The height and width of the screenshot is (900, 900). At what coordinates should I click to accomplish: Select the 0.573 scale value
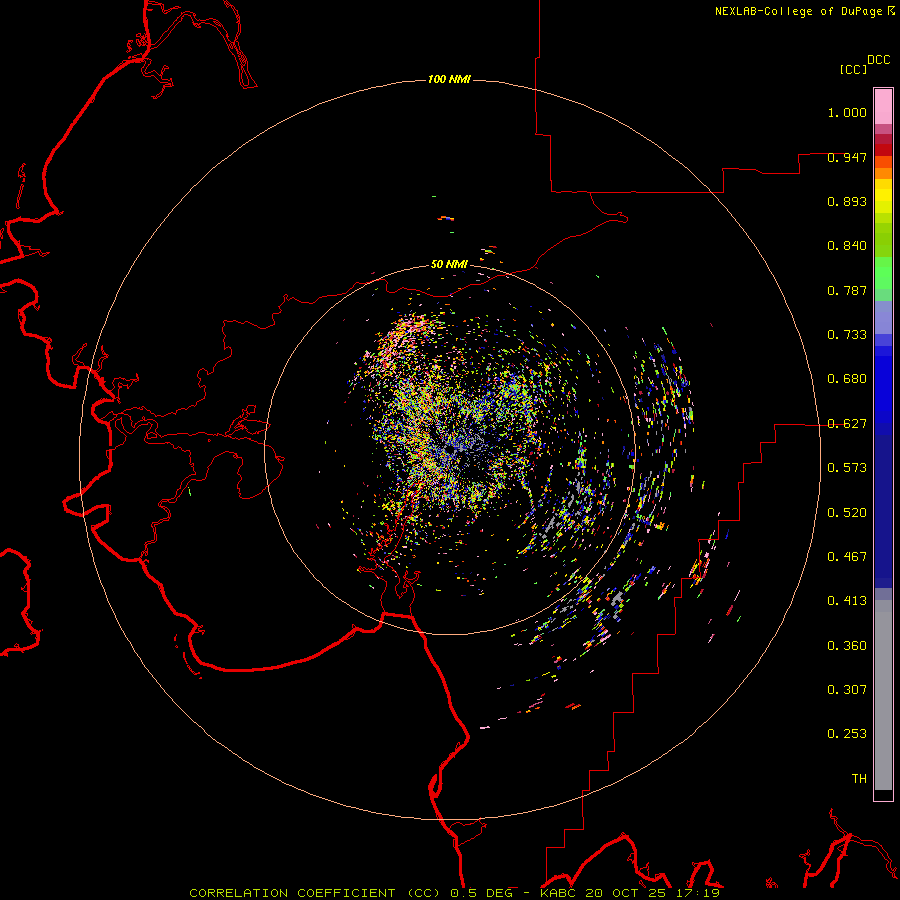coord(847,468)
